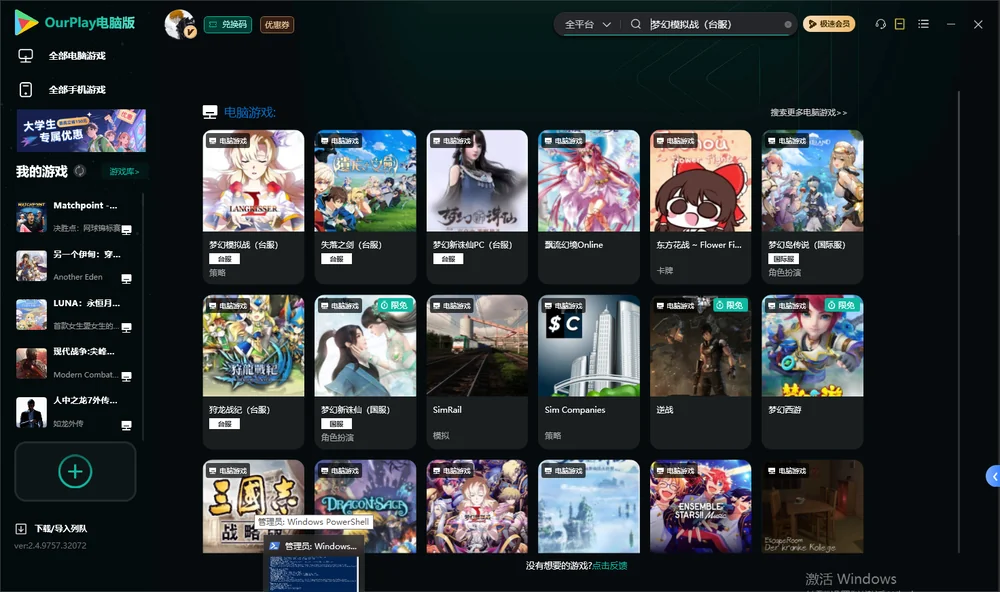Open the 优惠券 coupon button

277,24
